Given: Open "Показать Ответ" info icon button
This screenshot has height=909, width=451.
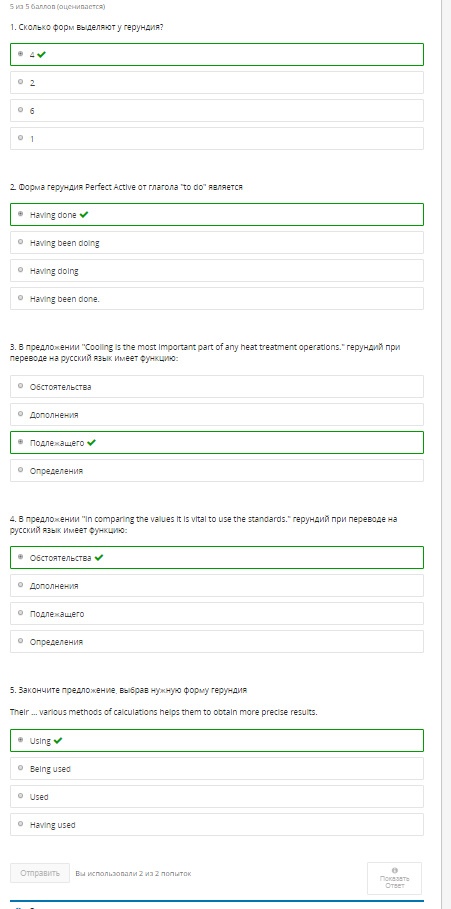Looking at the screenshot, I should [x=394, y=878].
